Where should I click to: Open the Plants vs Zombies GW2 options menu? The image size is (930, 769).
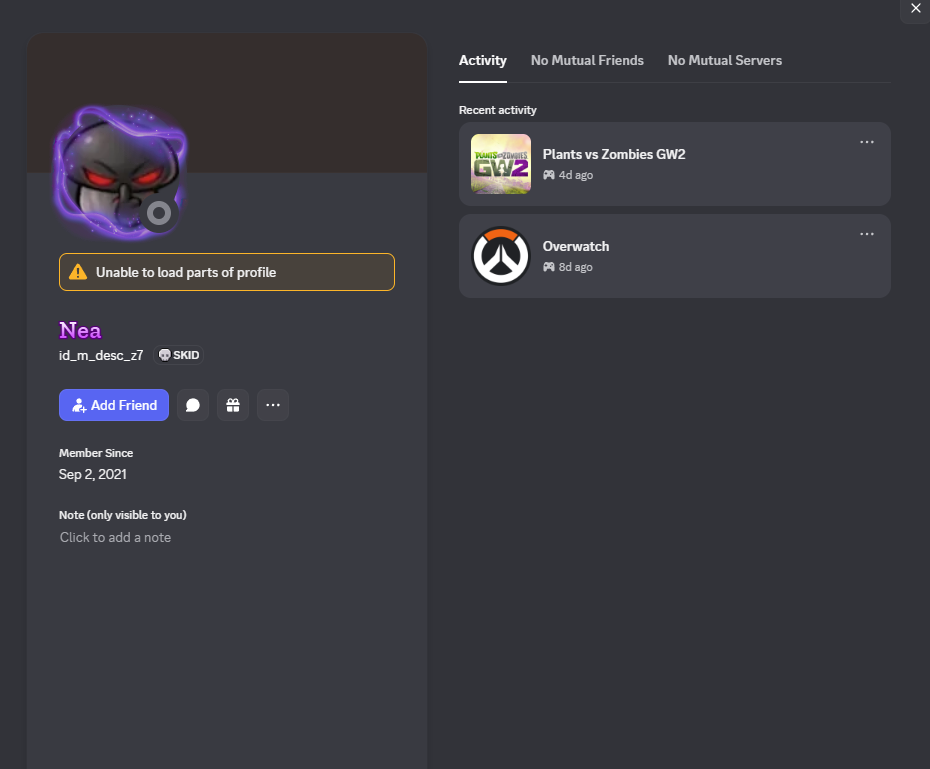click(x=867, y=142)
